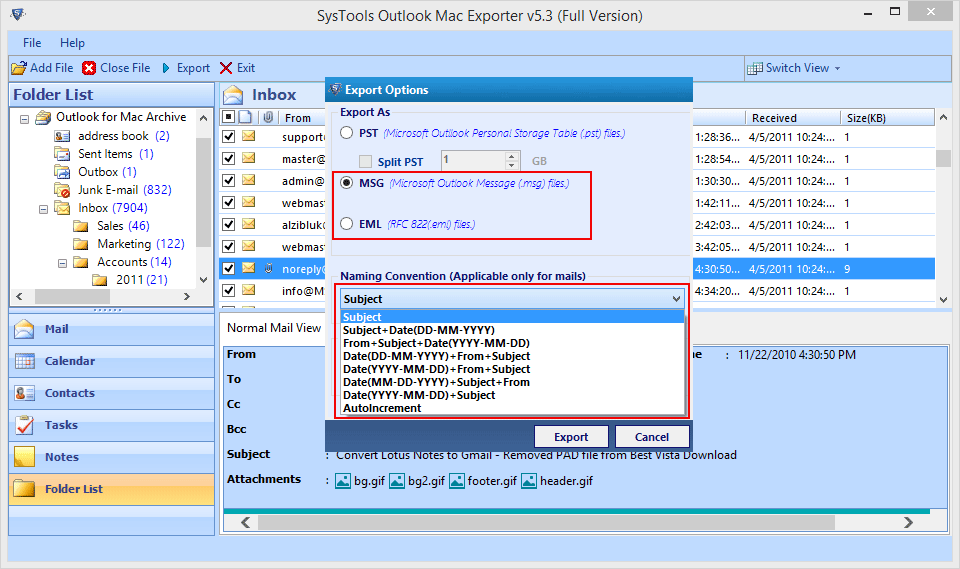This screenshot has width=960, height=569.
Task: Uncheck the noreply email row checkbox
Action: [x=228, y=268]
